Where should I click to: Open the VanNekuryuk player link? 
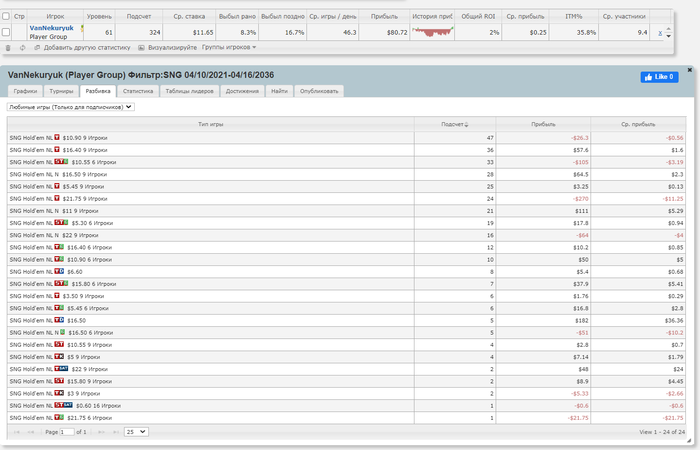coord(51,28)
